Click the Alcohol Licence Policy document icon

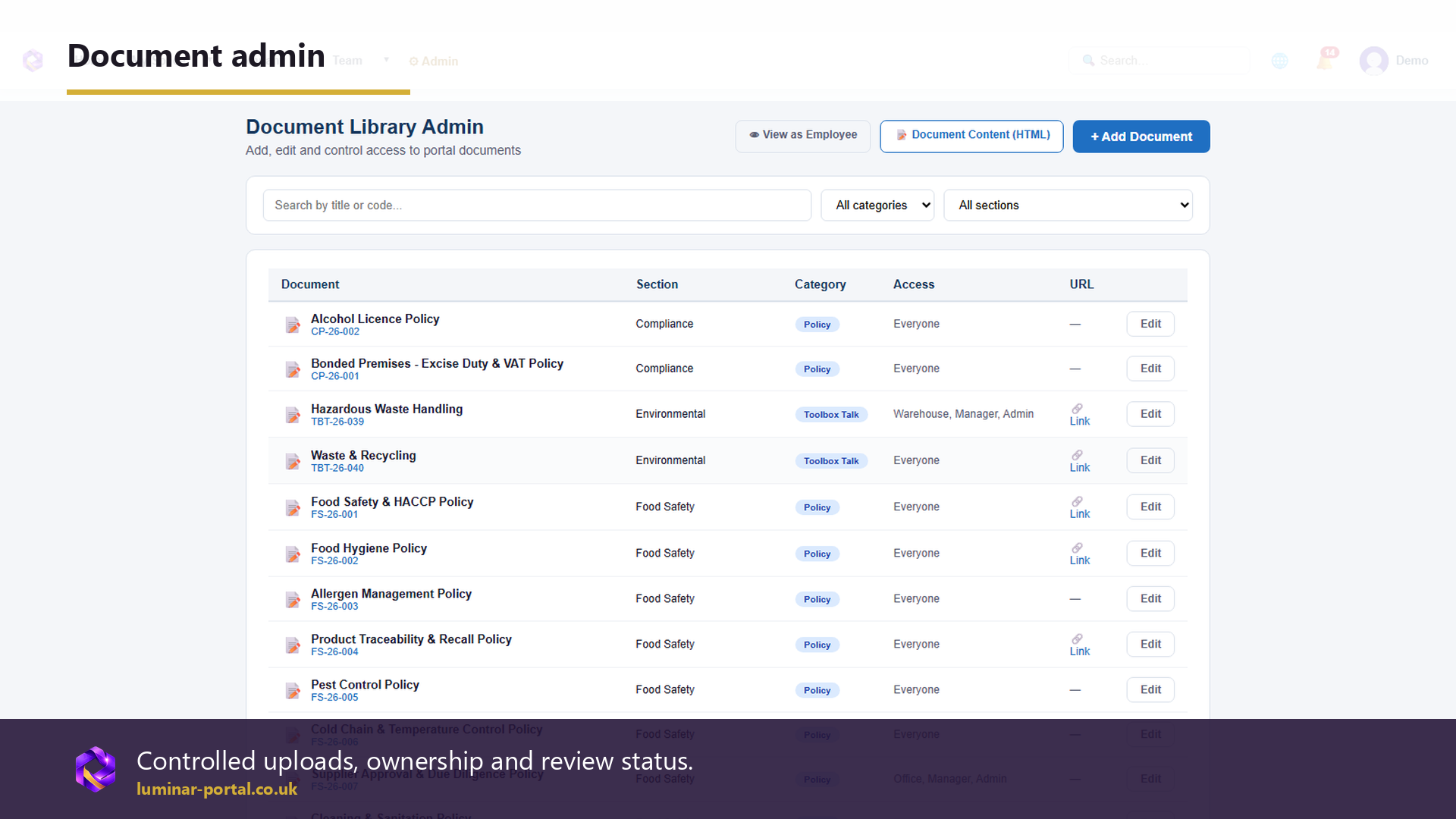coord(293,325)
